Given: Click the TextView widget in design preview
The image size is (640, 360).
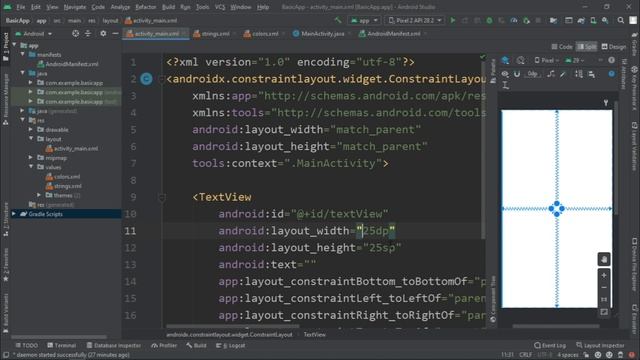Looking at the screenshot, I should [x=556, y=209].
